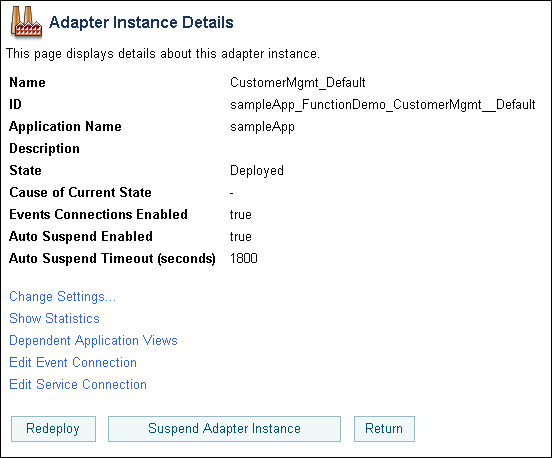Viewport: 552px width, 458px height.
Task: Click the Redeploy button
Action: [53, 429]
